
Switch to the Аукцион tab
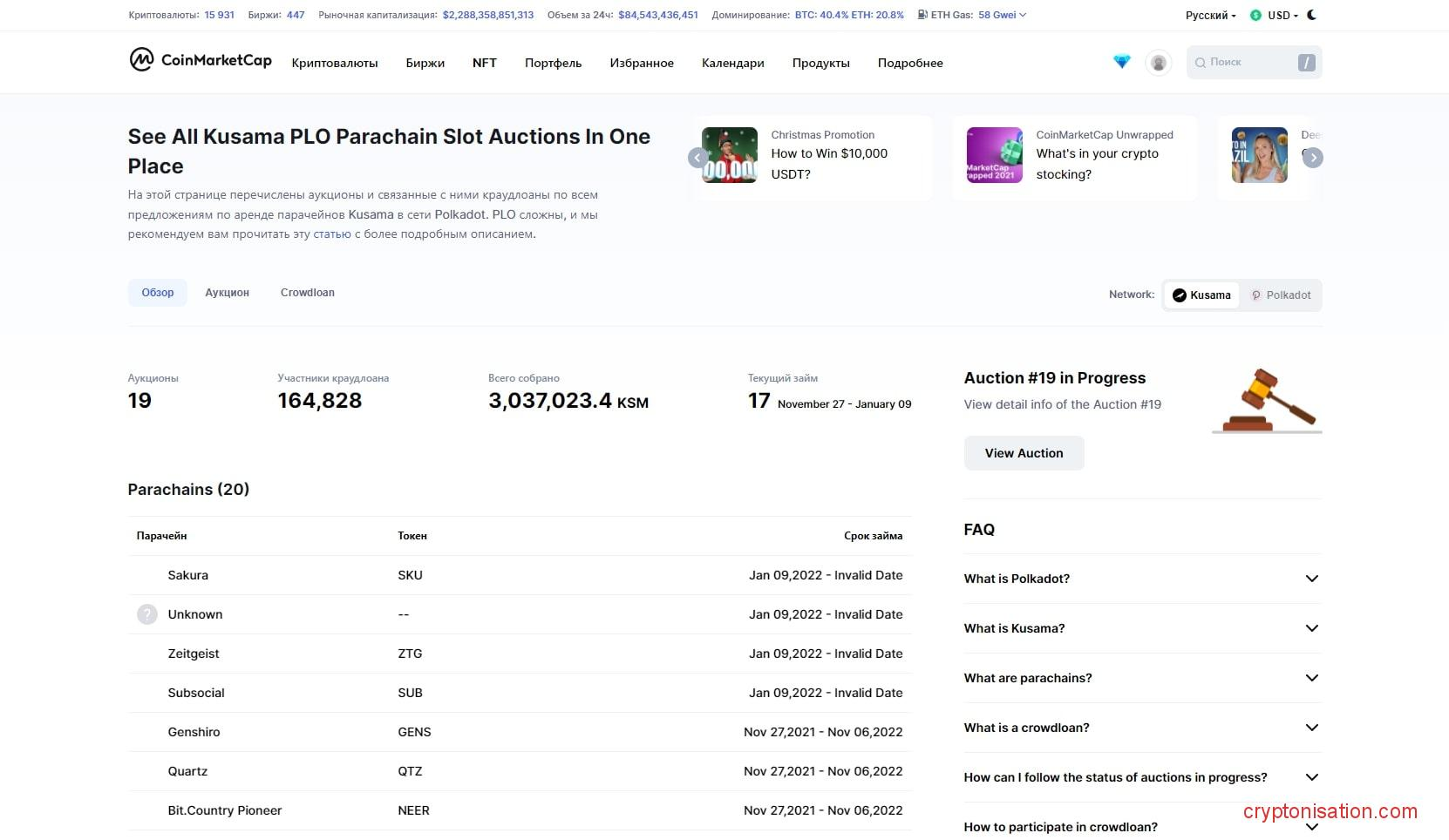click(x=227, y=293)
